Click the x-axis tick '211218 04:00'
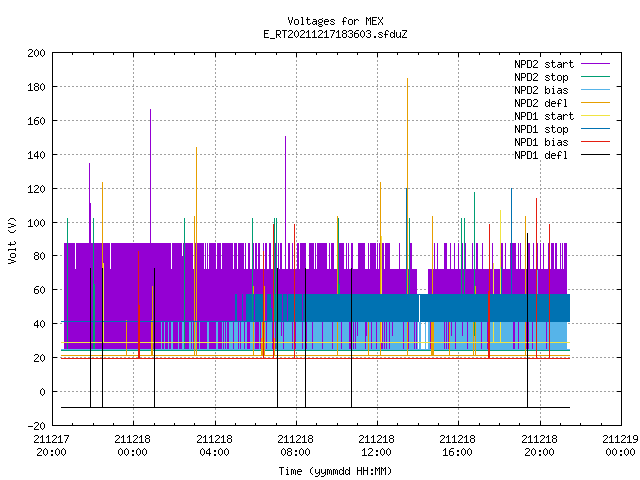The width and height of the screenshot is (640, 480). point(214,446)
